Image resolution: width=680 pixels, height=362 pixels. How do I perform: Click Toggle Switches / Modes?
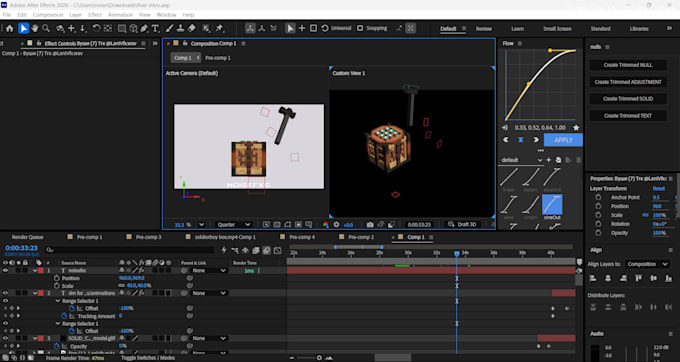coord(148,358)
